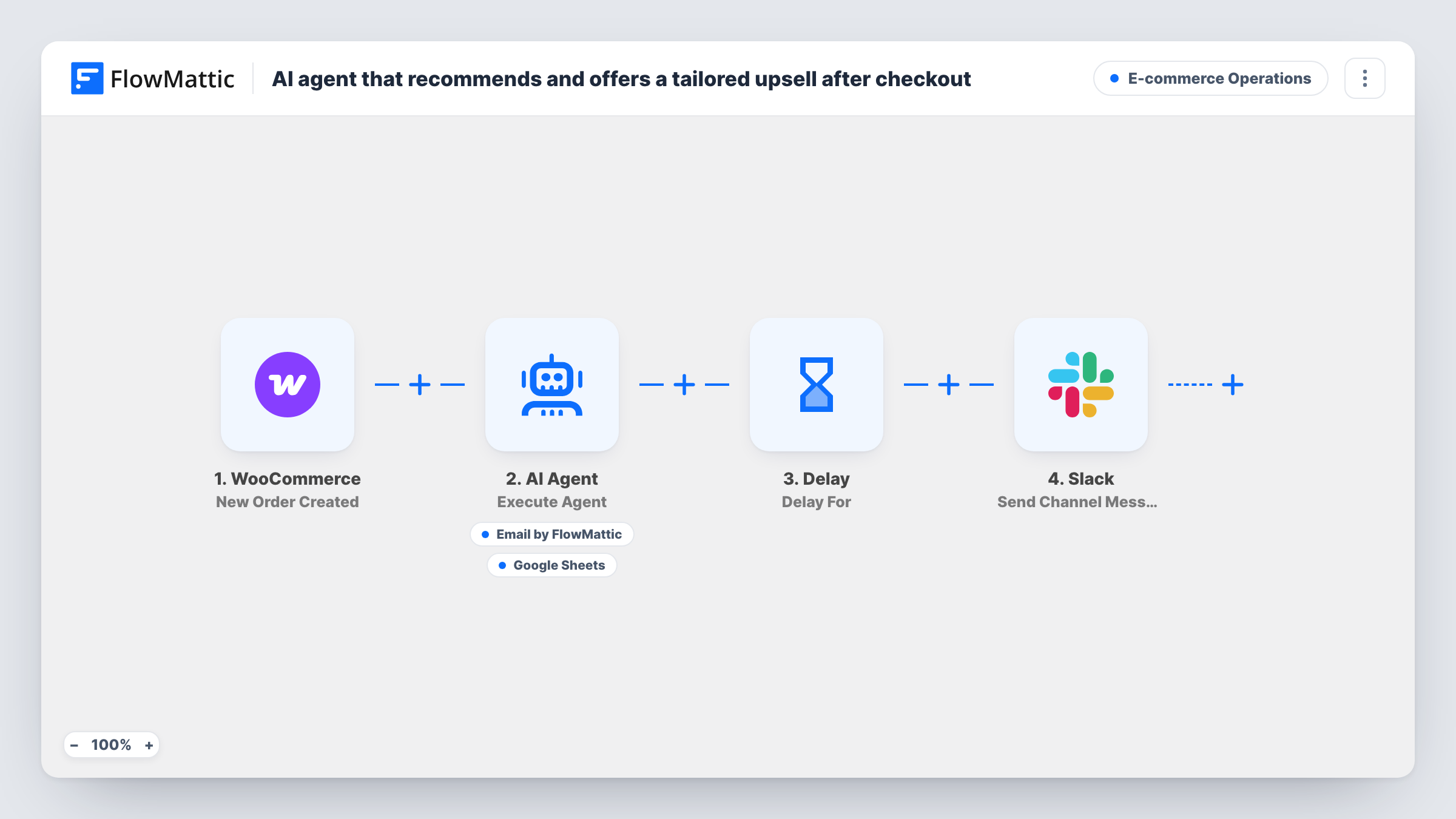Zoom out with the minus button
Screen dimensions: 1456x819
pyautogui.click(x=74, y=745)
